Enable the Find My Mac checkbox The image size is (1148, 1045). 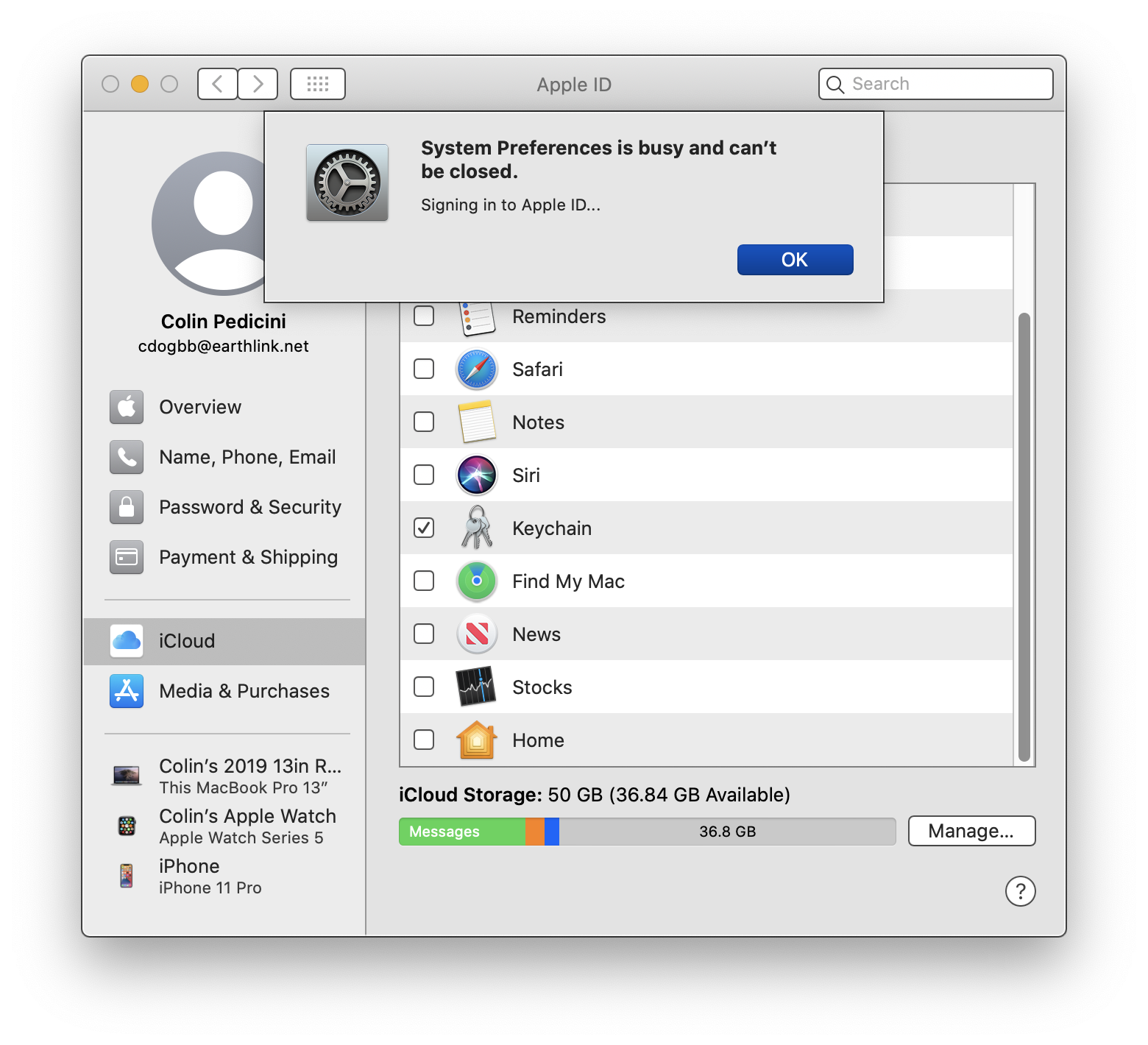pyautogui.click(x=424, y=581)
